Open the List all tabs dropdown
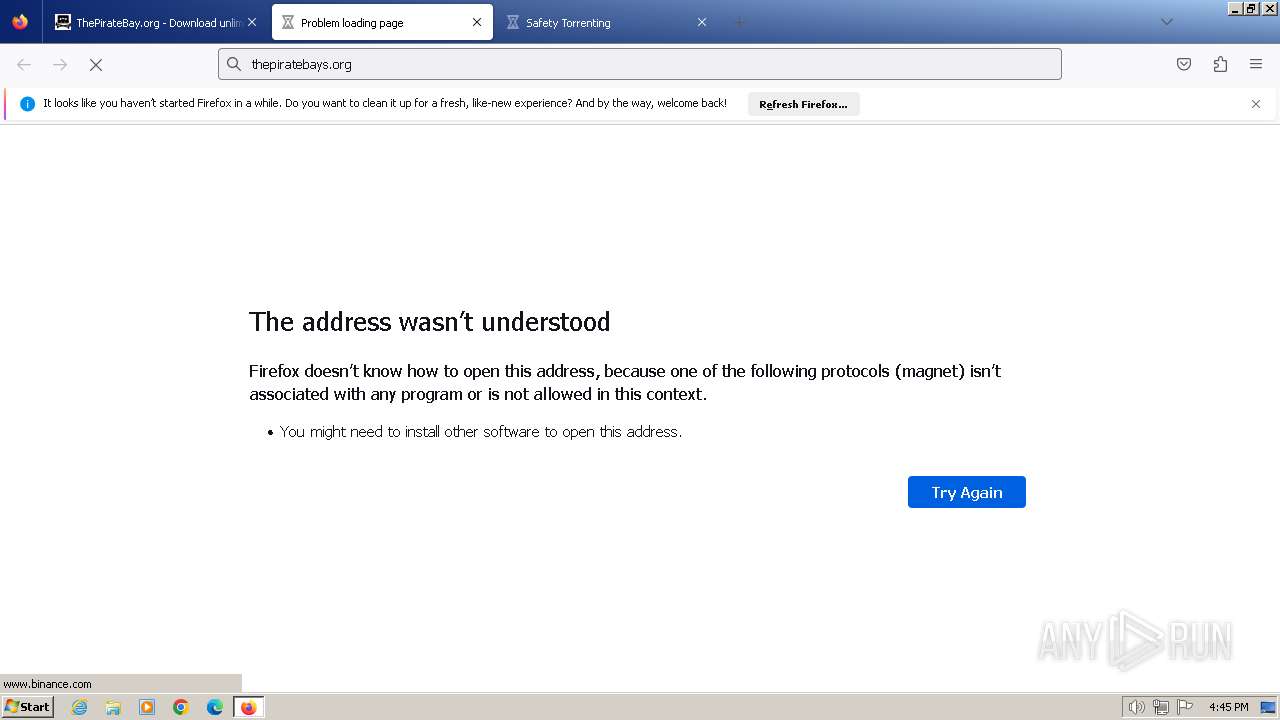The height and width of the screenshot is (720, 1280). click(x=1166, y=22)
